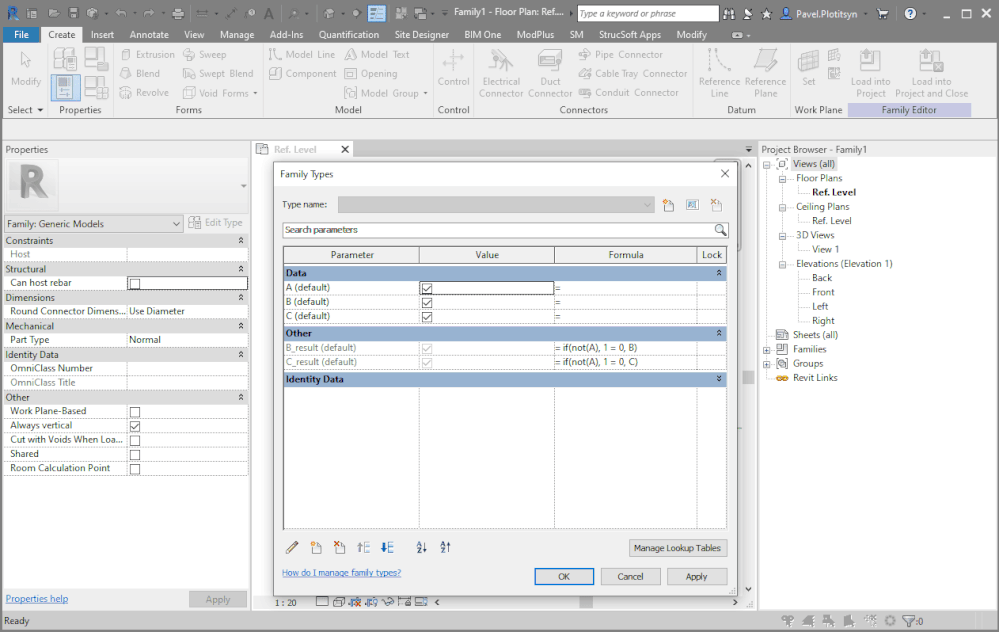Image resolution: width=999 pixels, height=632 pixels.
Task: Select the Duct Connector tool
Action: 550,74
